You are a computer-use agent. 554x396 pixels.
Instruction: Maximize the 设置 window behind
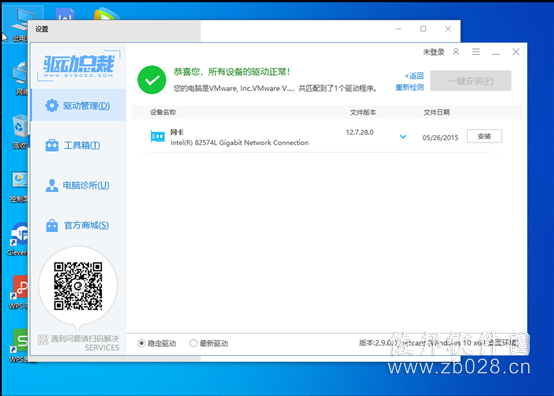pyautogui.click(x=423, y=29)
